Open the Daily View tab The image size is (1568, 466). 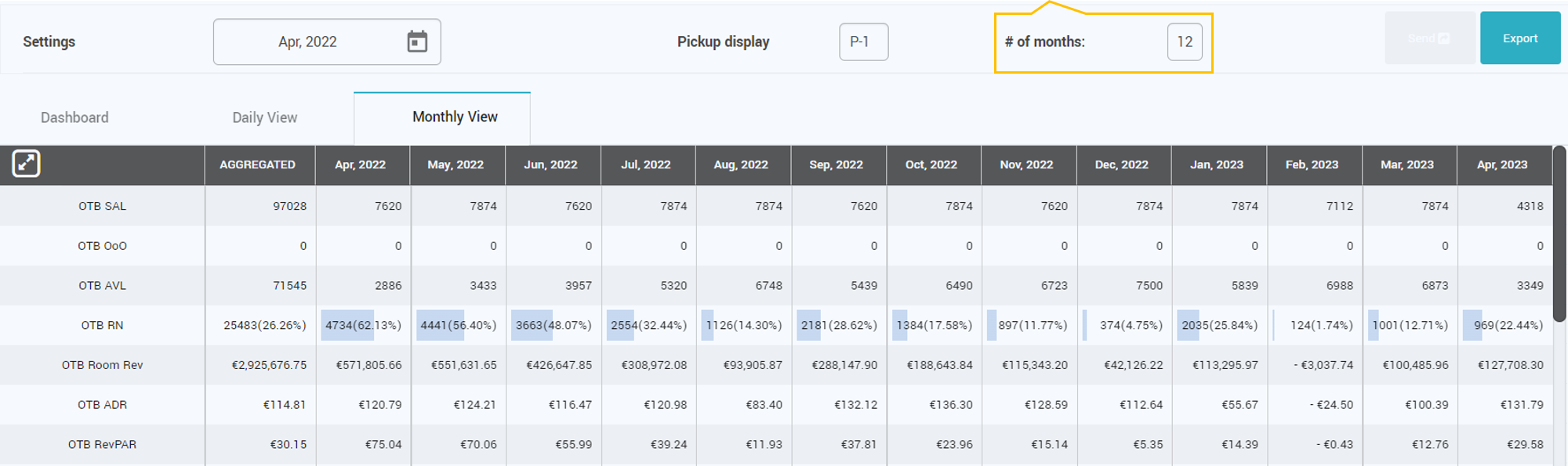(264, 117)
